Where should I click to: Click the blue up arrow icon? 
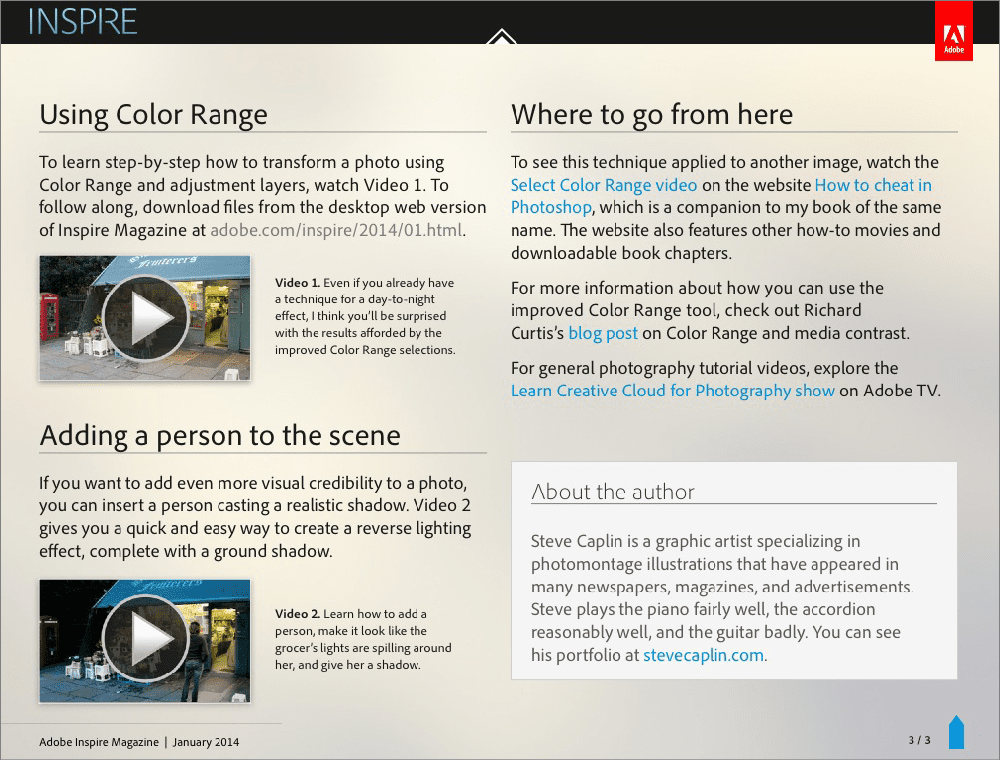coord(956,732)
